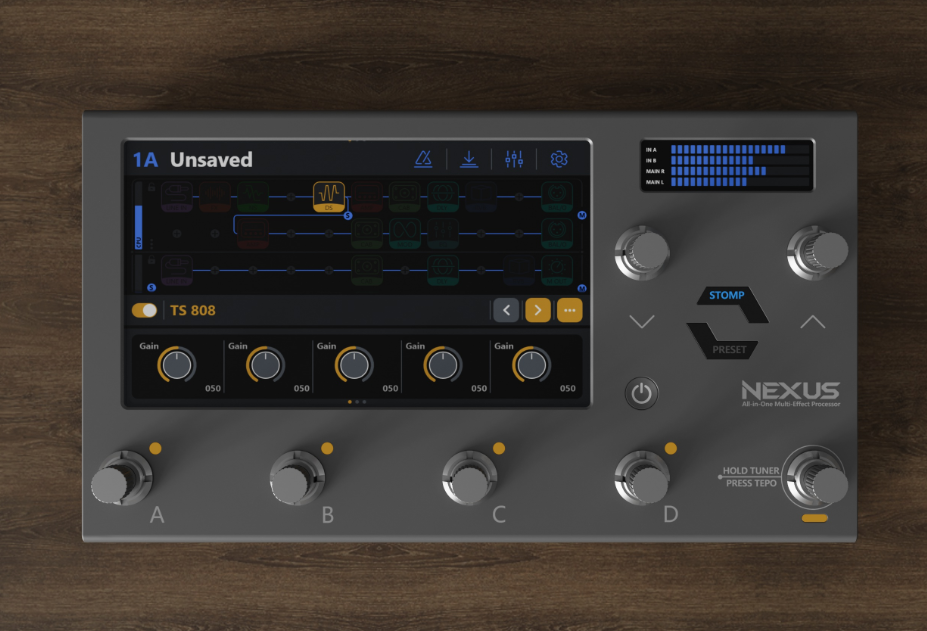Select the MOD infinity-symbol effect block
Screen dimensions: 927x631
tap(405, 233)
